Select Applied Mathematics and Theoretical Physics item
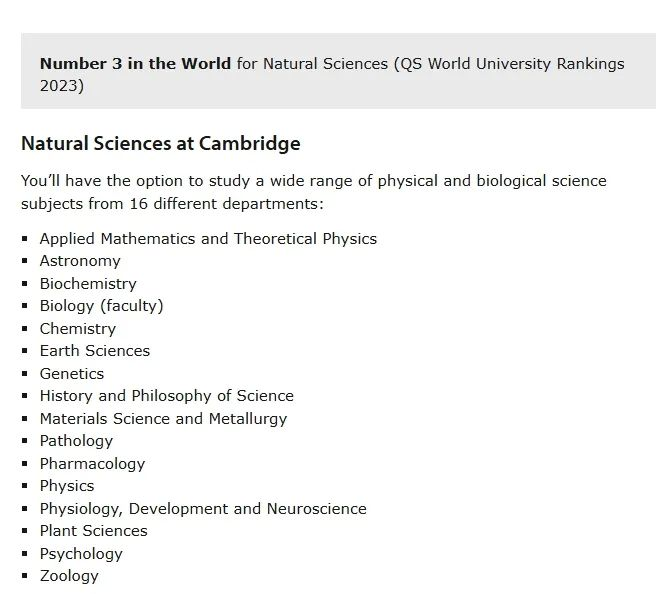The image size is (670, 594). coord(209,239)
